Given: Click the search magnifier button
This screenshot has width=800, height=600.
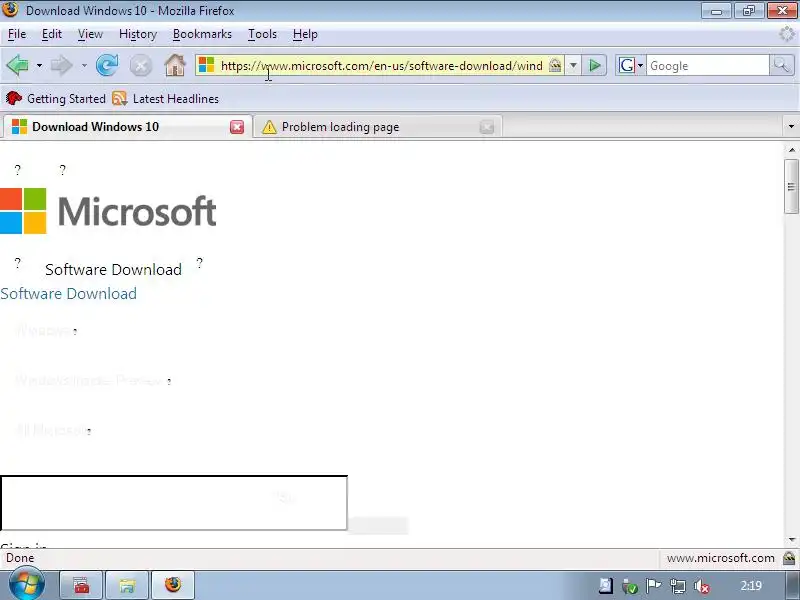Looking at the screenshot, I should click(x=782, y=65).
